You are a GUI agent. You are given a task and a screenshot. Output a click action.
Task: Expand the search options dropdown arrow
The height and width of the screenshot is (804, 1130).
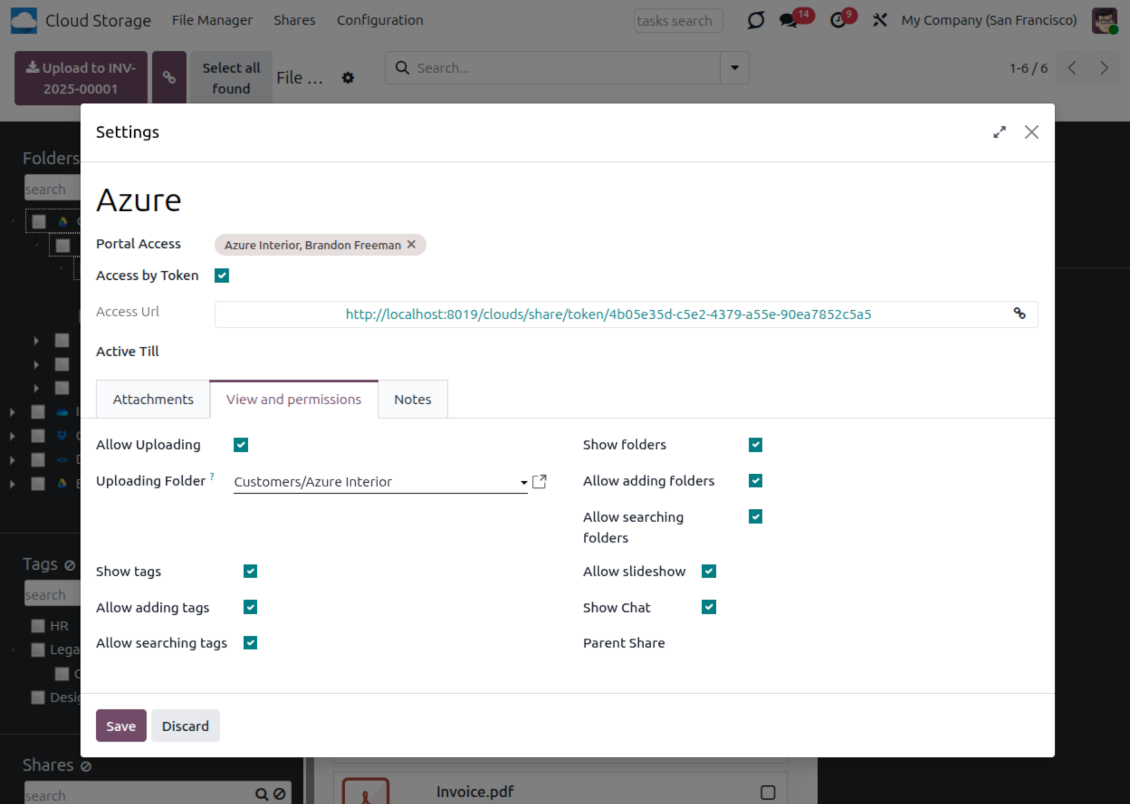pos(735,68)
